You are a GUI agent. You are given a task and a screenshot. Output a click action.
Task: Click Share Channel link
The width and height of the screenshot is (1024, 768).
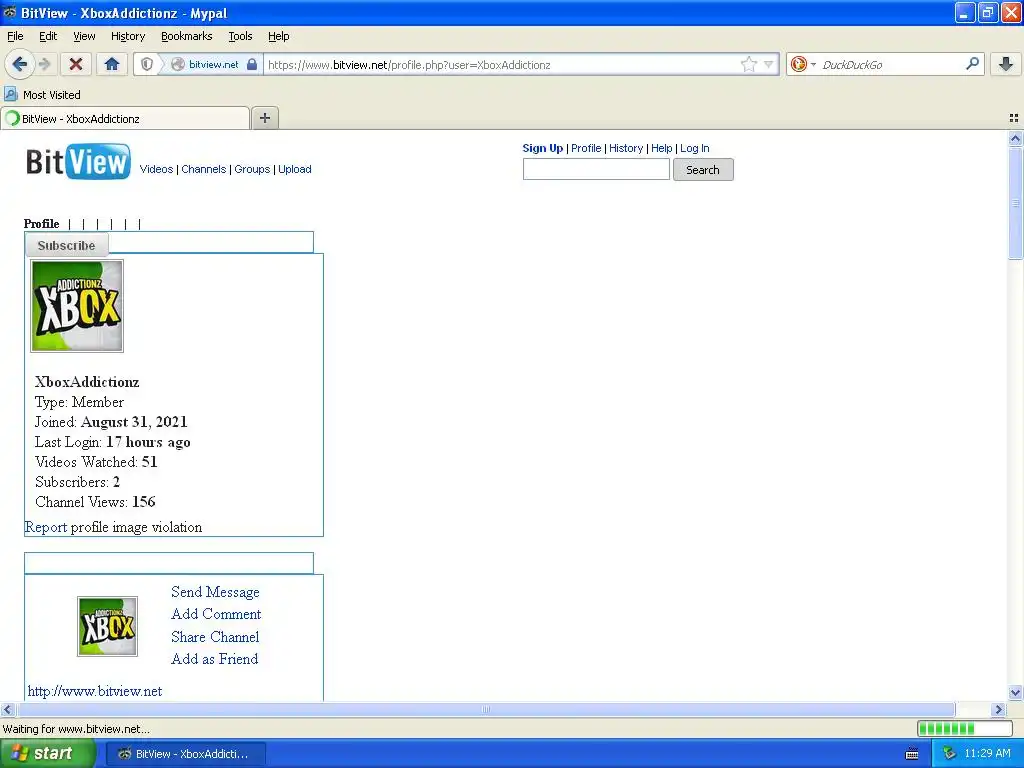tap(215, 637)
